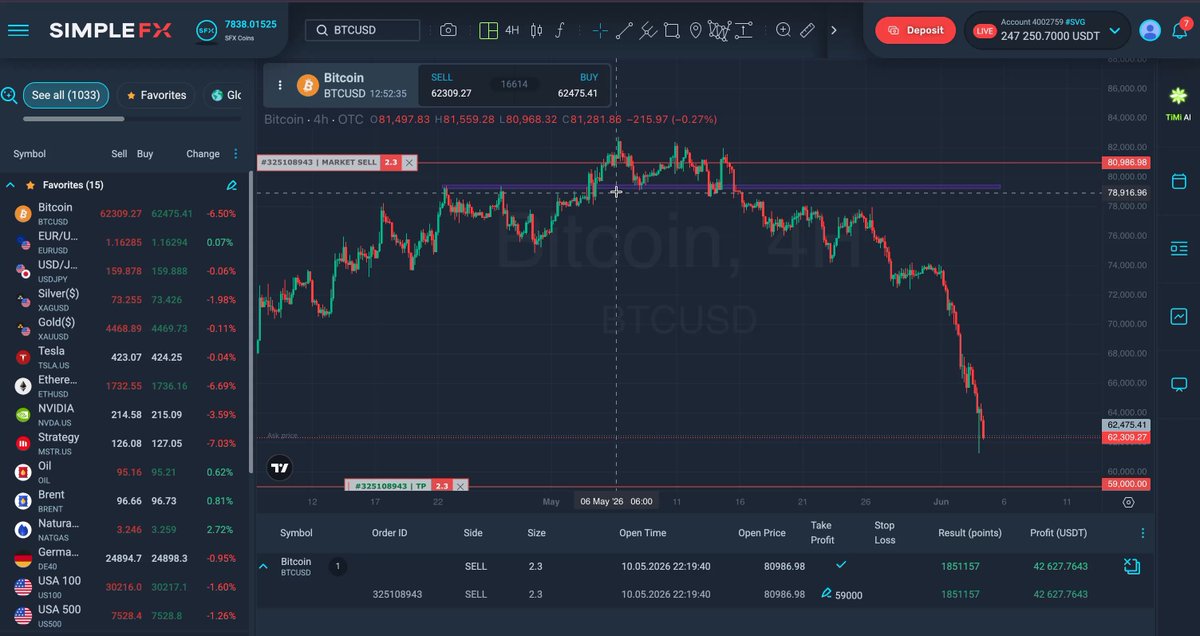This screenshot has width=1200, height=636.
Task: Click SELL at 62309.27
Action: (451, 85)
